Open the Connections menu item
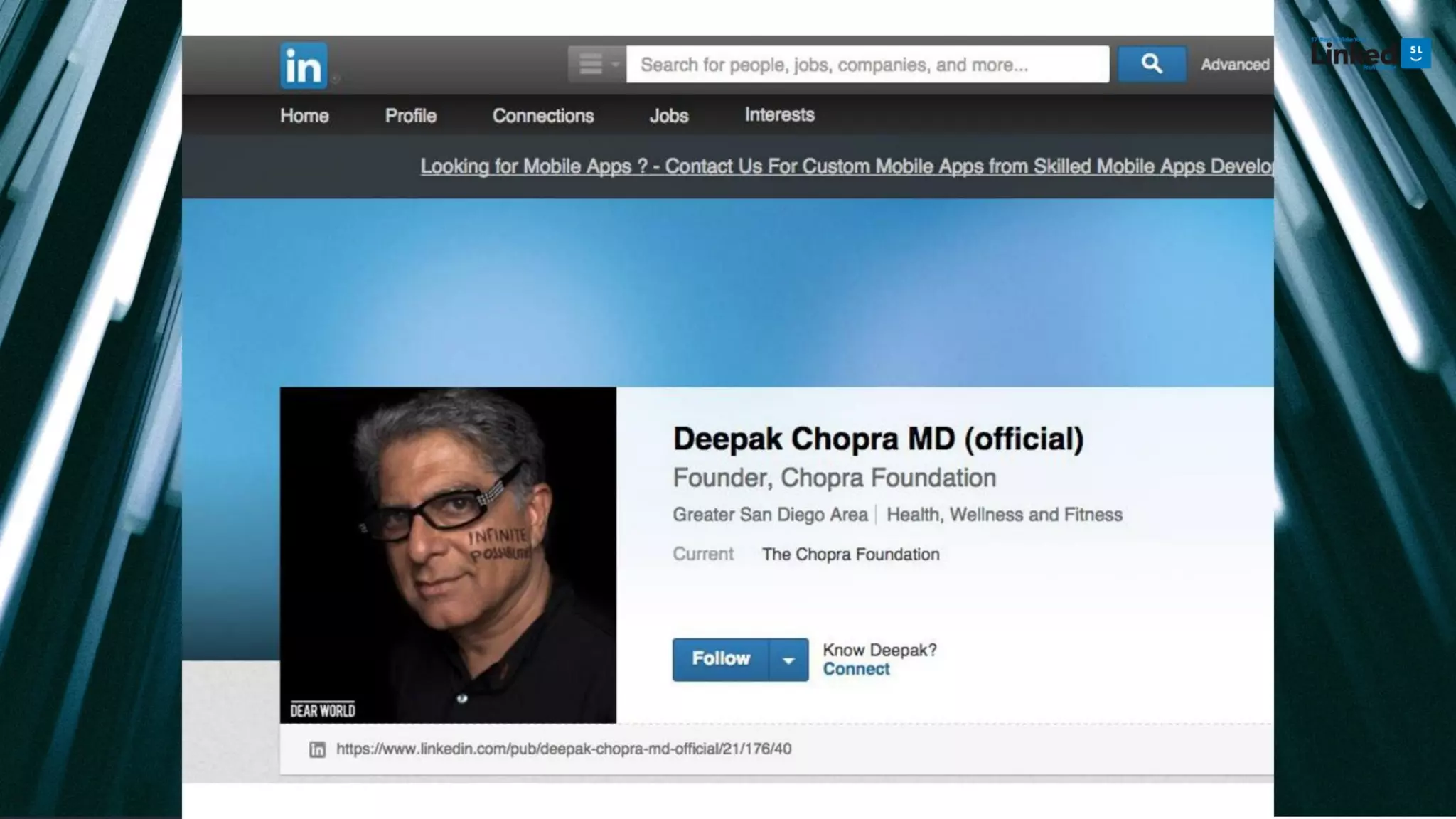This screenshot has height=819, width=1456. tap(543, 115)
